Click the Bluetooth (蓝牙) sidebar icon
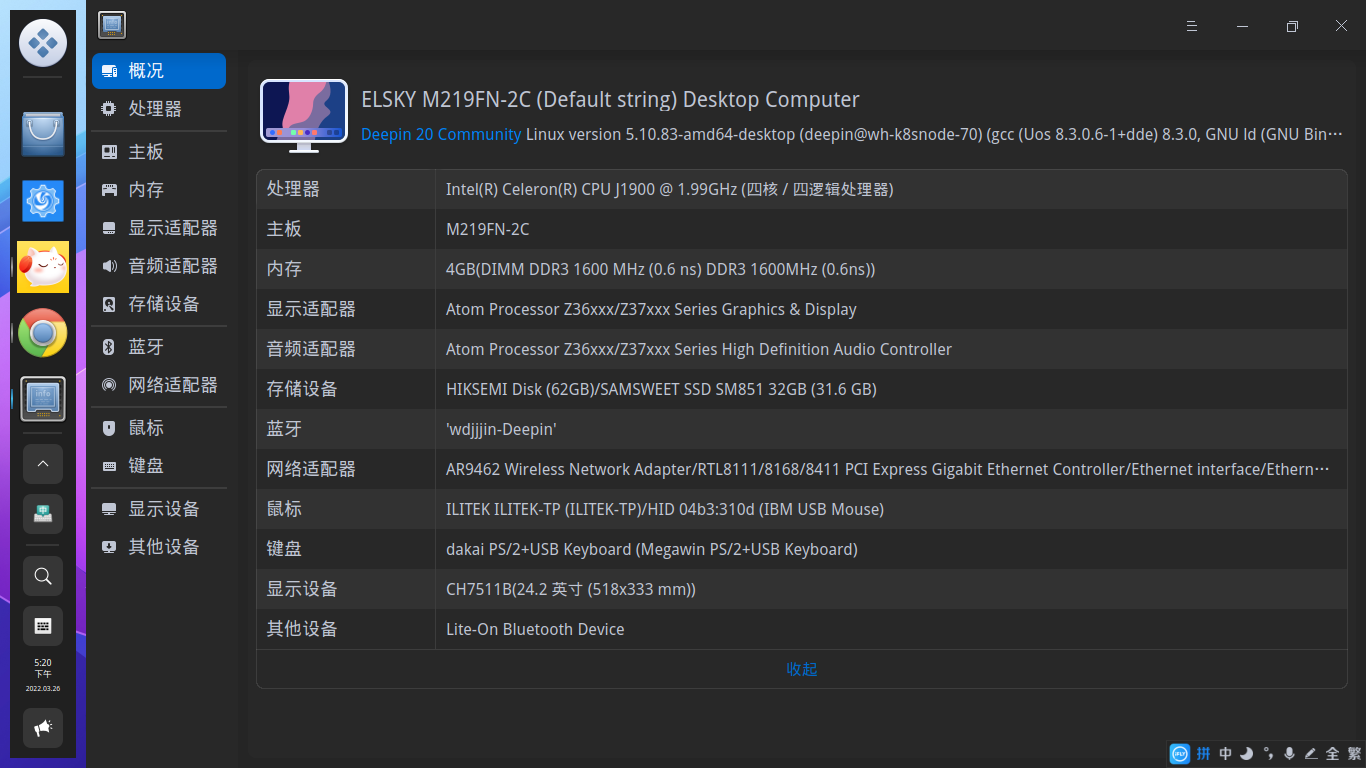Viewport: 1366px width, 768px height. click(x=109, y=347)
